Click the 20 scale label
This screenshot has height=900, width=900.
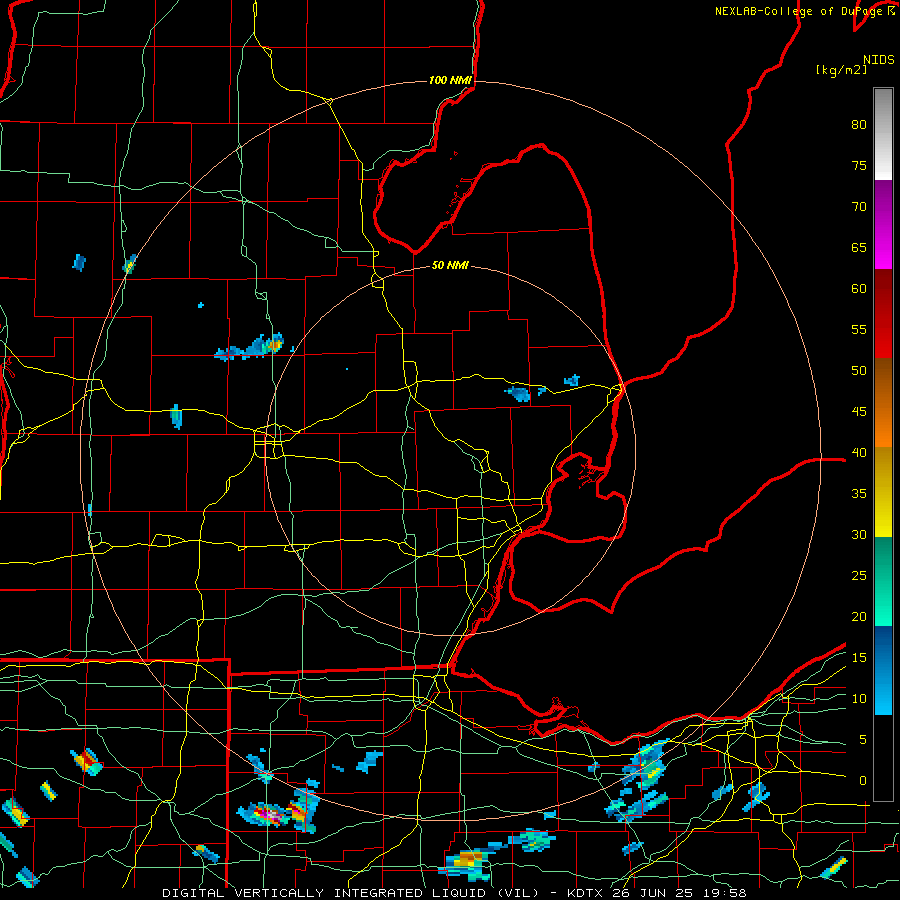(859, 616)
